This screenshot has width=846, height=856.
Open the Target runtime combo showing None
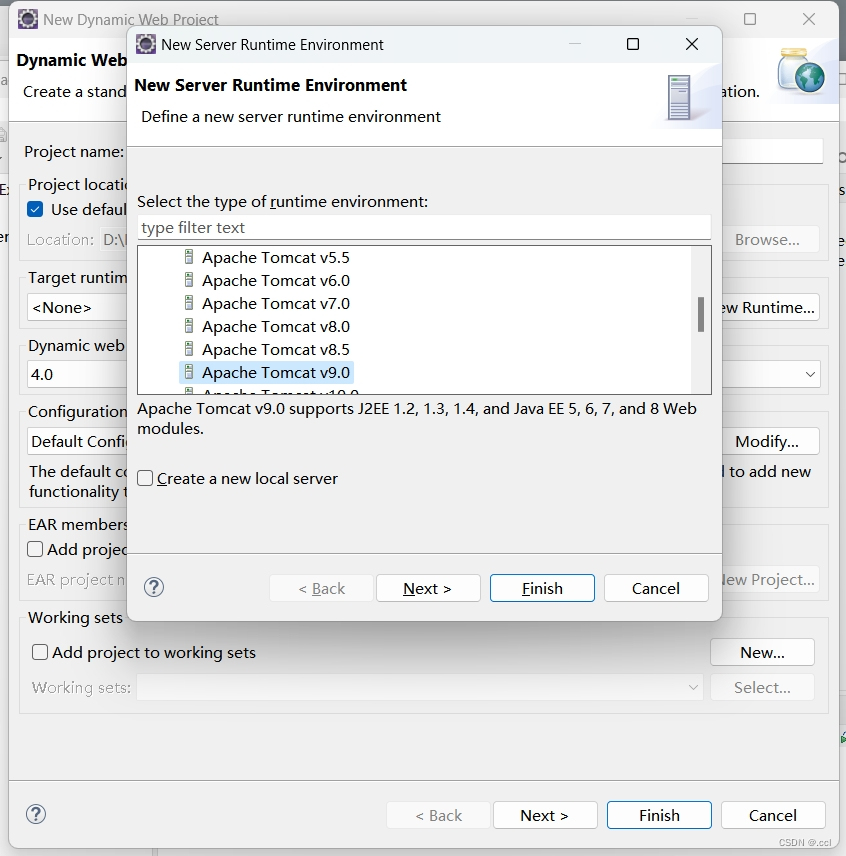[x=77, y=307]
